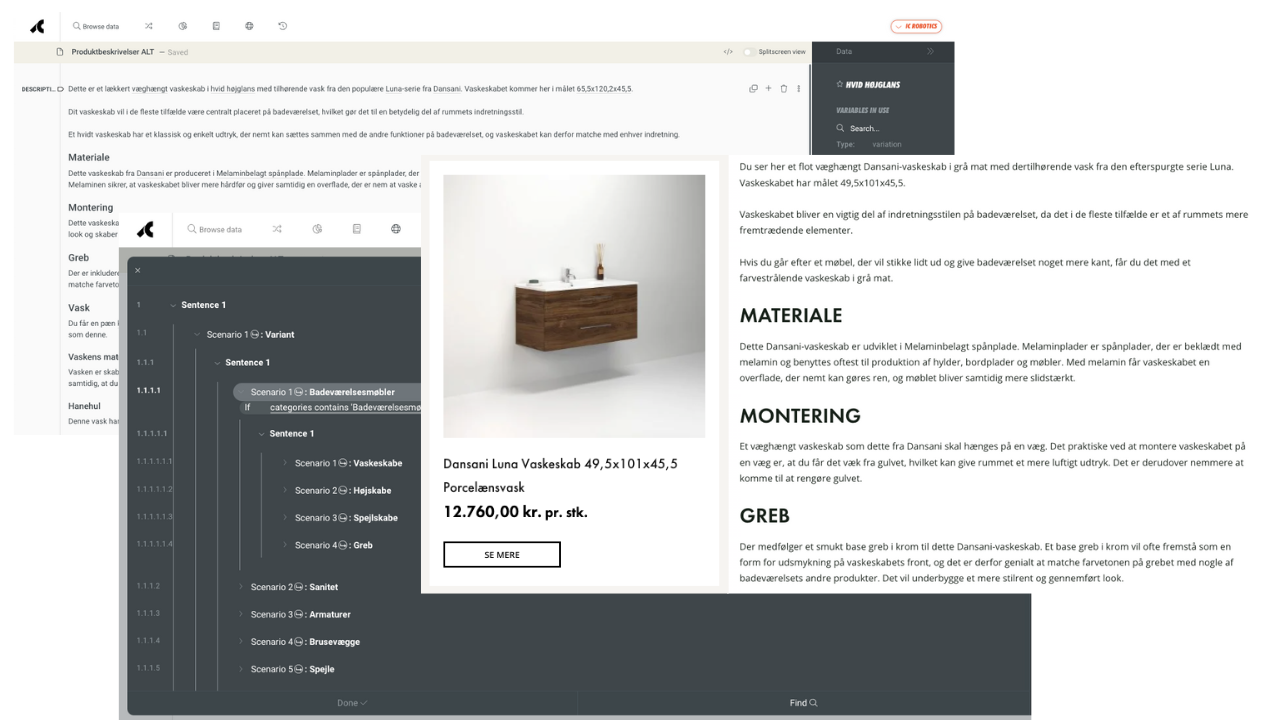Open the categories contains condition link
Image resolution: width=1280 pixels, height=720 pixels.
(345, 407)
